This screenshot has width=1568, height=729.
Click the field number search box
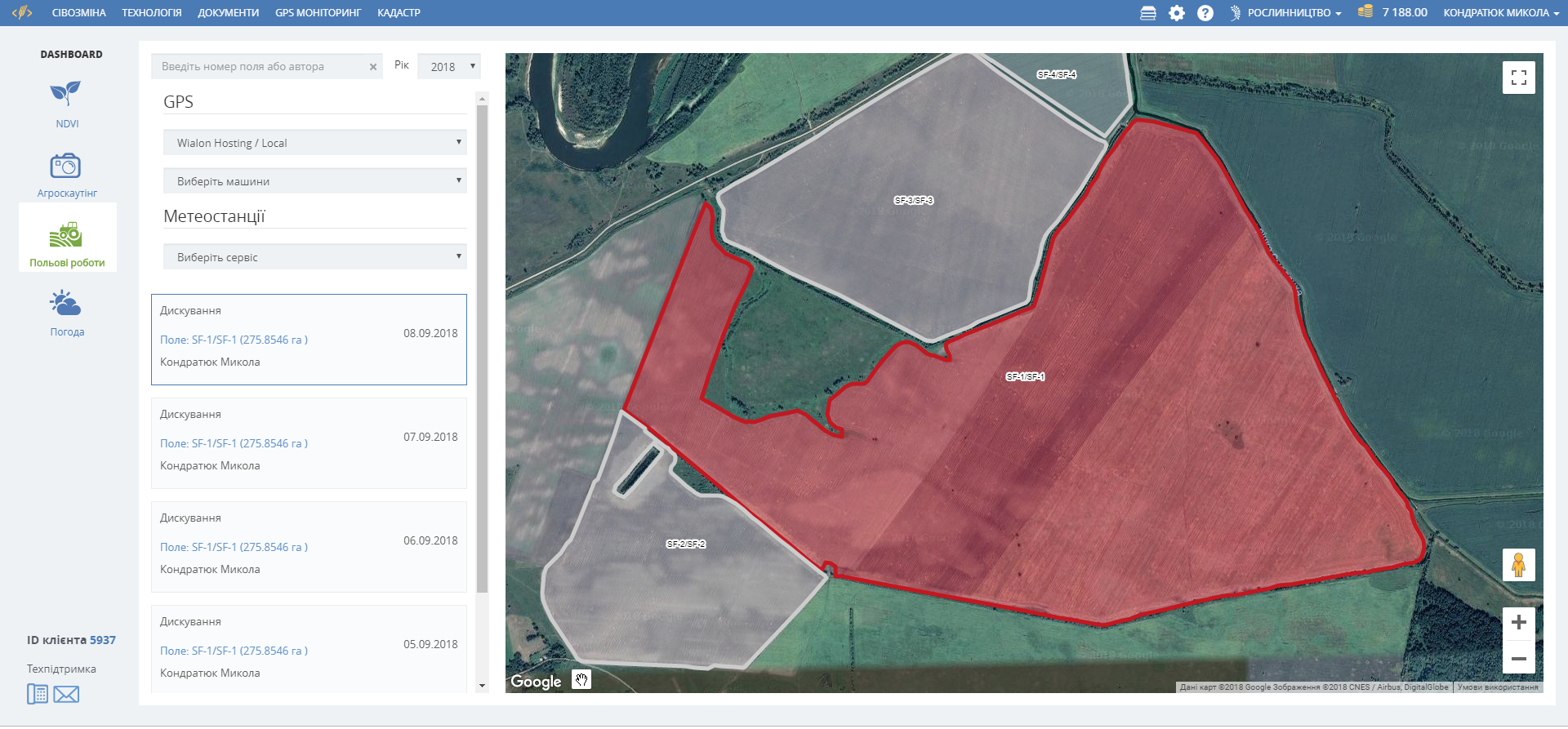point(260,67)
